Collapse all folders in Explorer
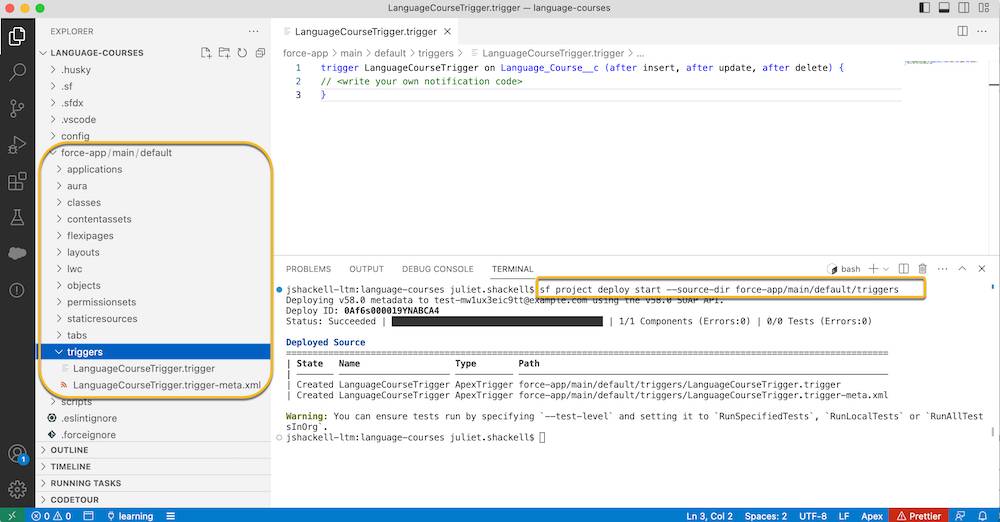The image size is (1000, 522). (260, 53)
